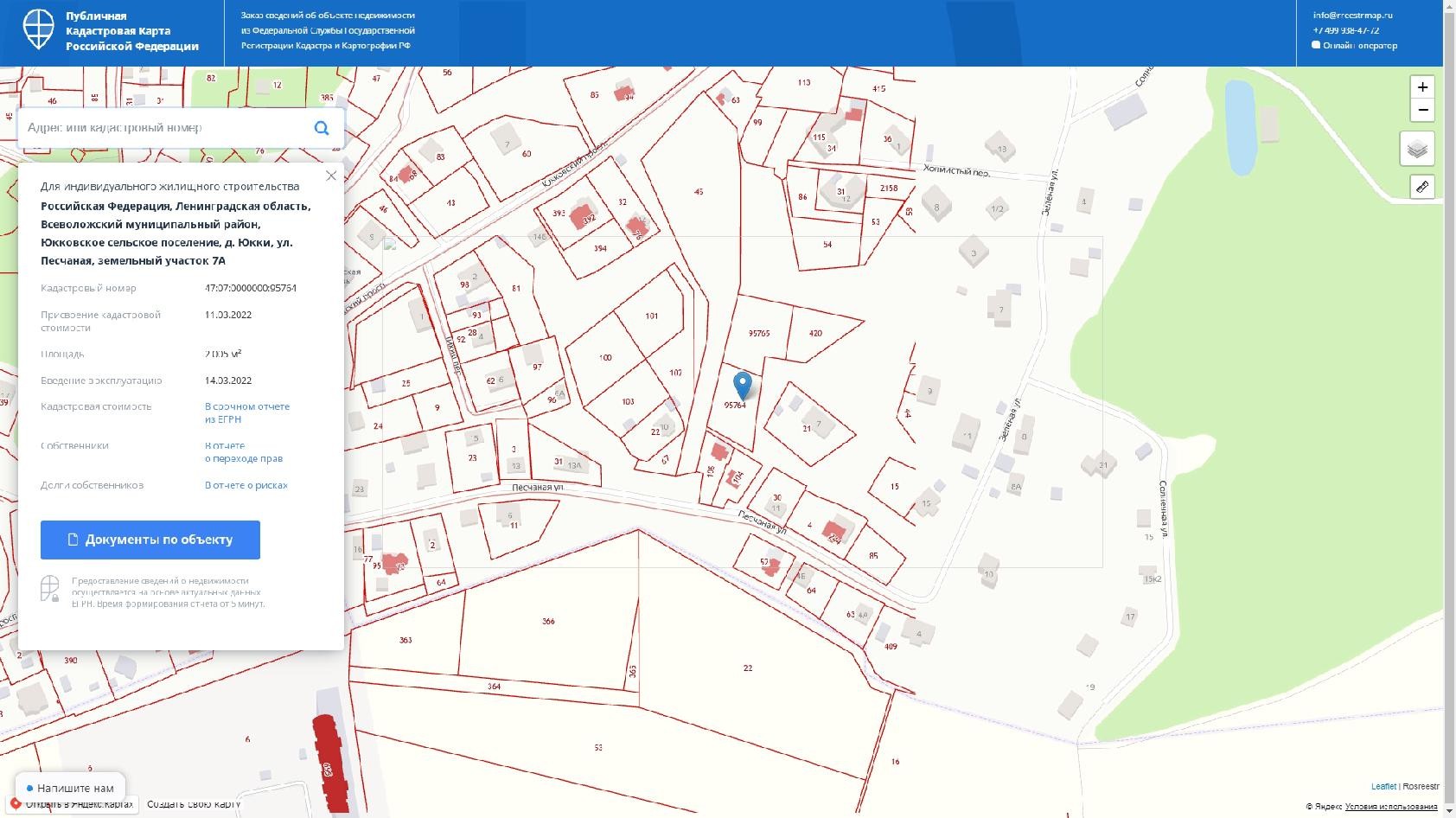Open 'В срочном отчете из ЕГРН' link
Image resolution: width=1456 pixels, height=818 pixels.
247,412
